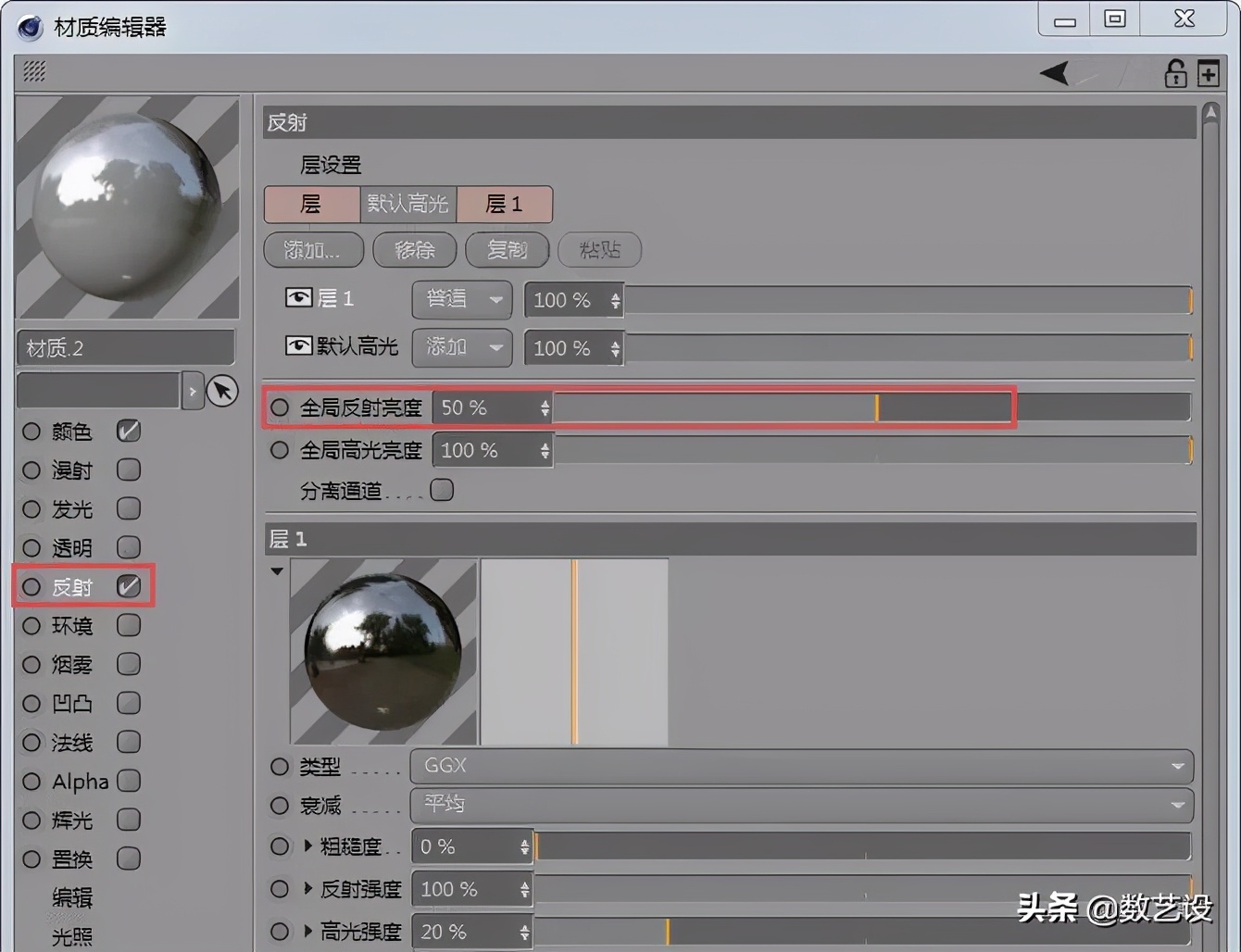Switch to the 层 1 tab
This screenshot has width=1241, height=952.
[506, 205]
